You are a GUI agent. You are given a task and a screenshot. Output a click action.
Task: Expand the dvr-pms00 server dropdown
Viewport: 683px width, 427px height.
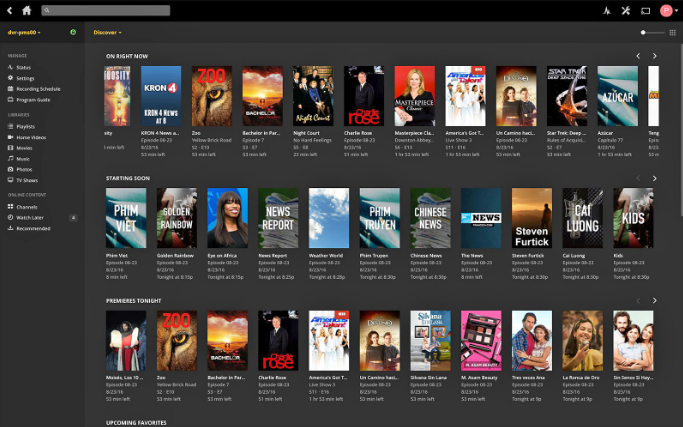coord(24,32)
